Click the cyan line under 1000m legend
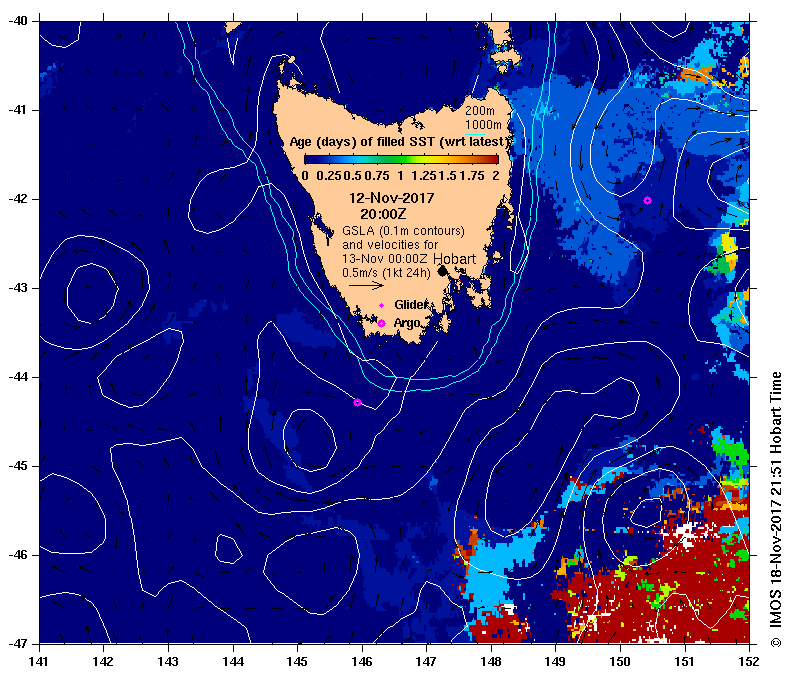The height and width of the screenshot is (678, 792). click(475, 134)
